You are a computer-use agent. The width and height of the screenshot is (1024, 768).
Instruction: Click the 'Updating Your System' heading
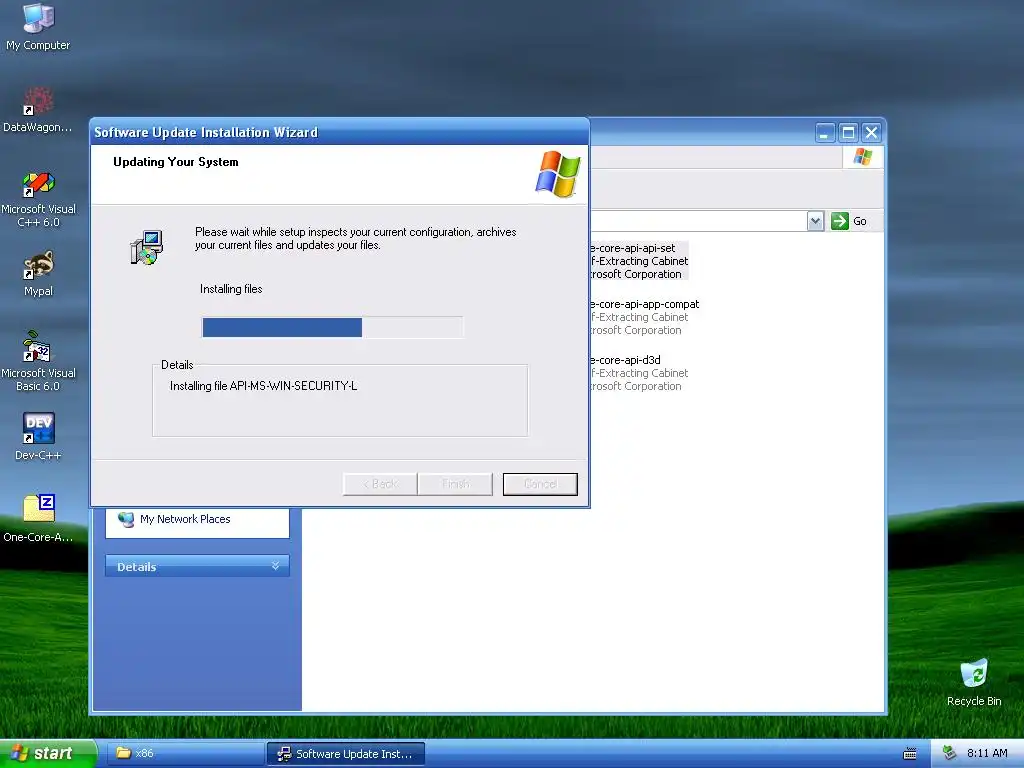point(176,162)
